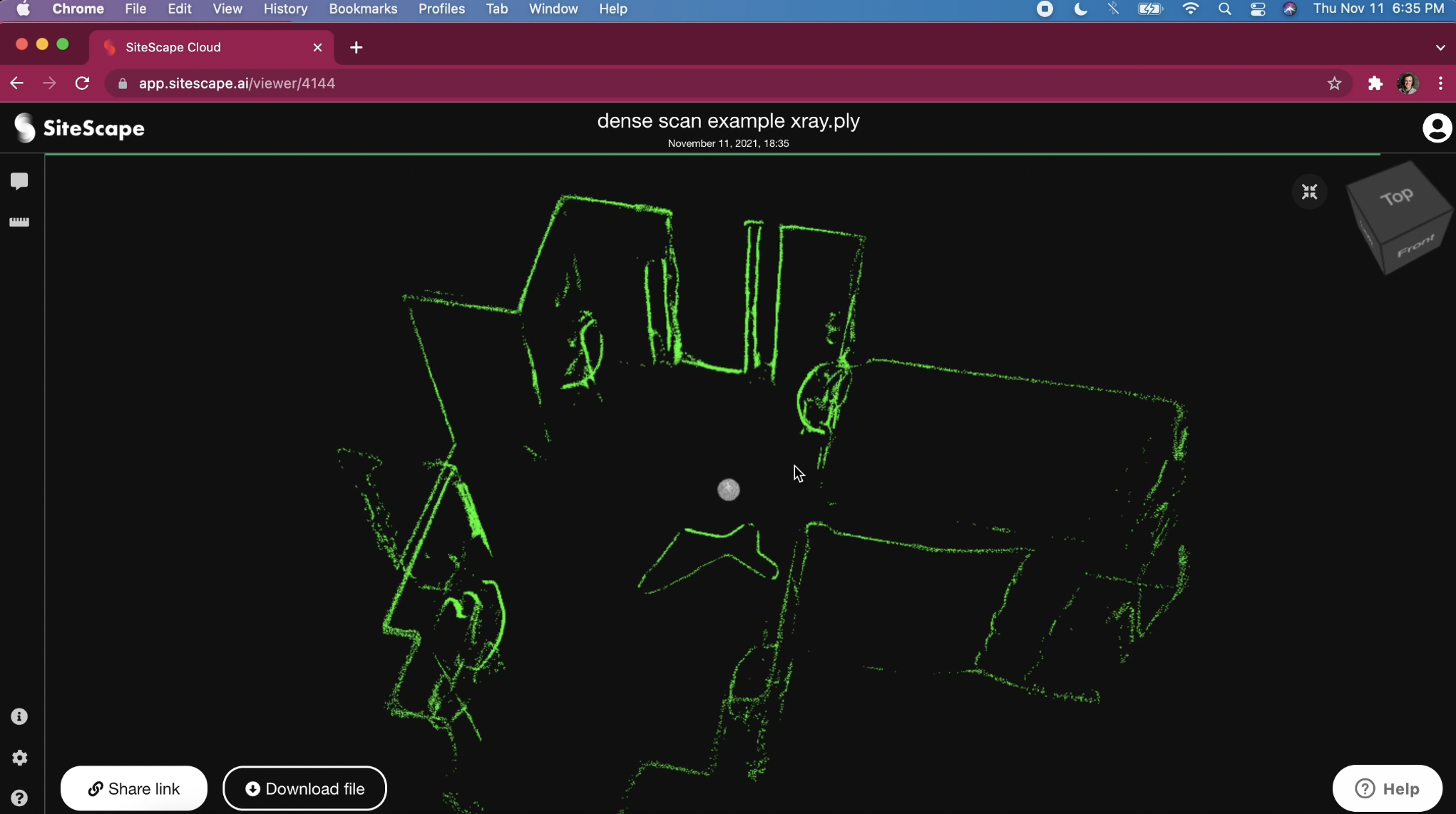Open the History menu

[285, 9]
